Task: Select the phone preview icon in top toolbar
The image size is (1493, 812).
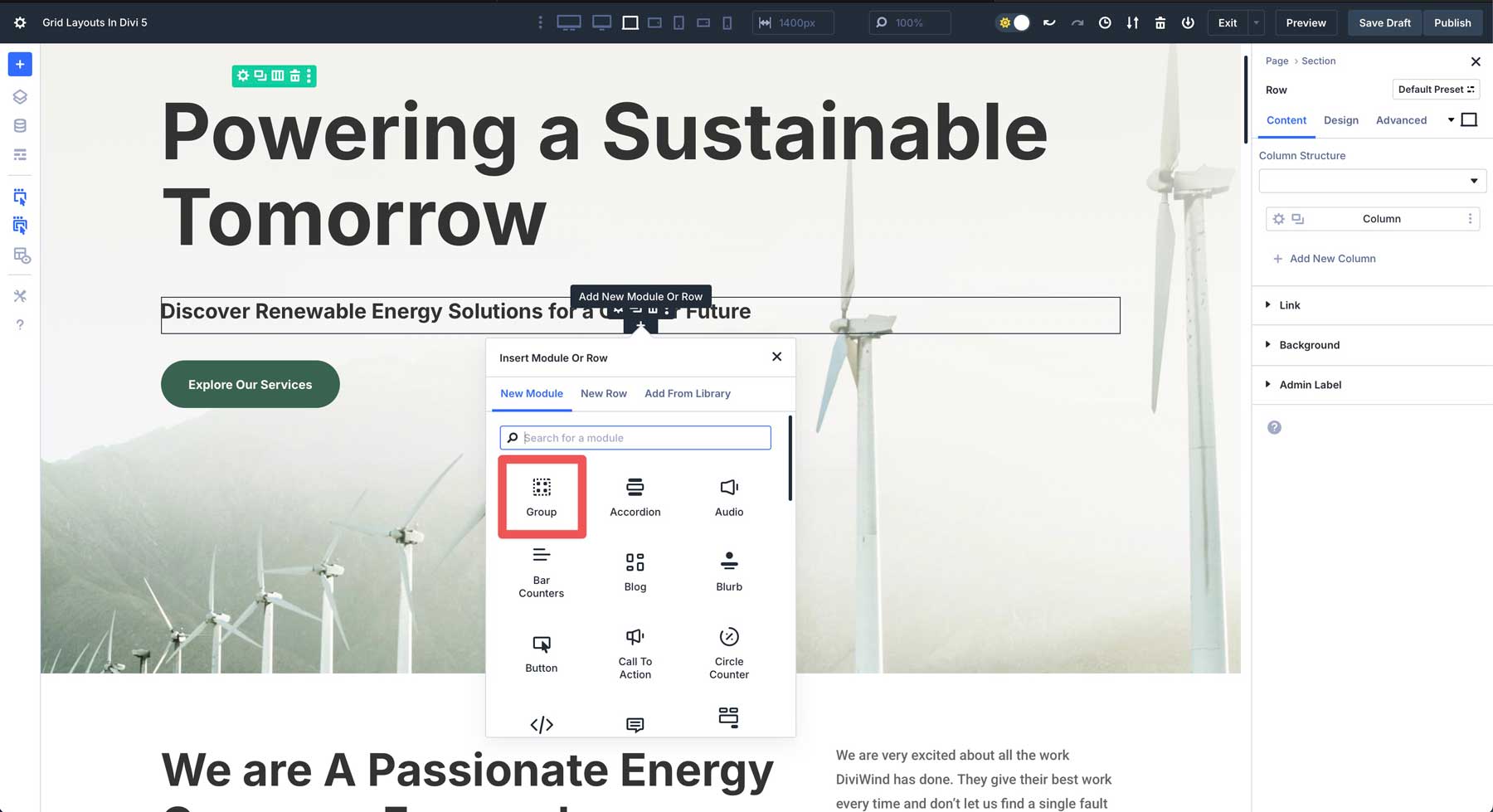Action: pos(727,22)
